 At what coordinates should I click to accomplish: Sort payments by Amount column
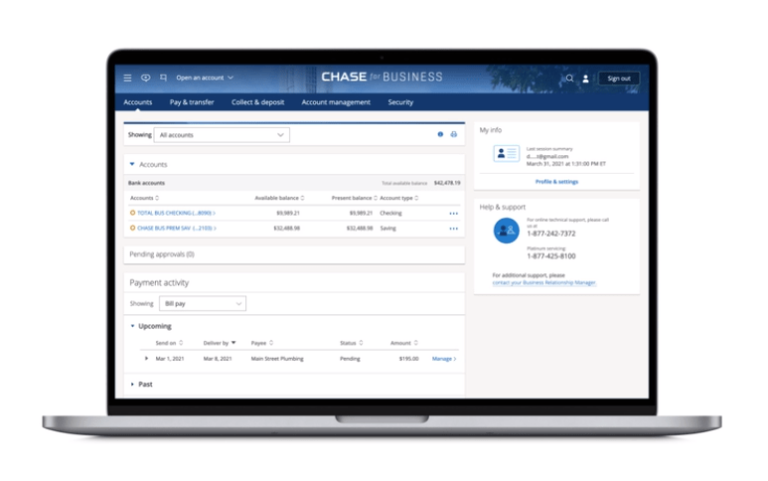404,343
